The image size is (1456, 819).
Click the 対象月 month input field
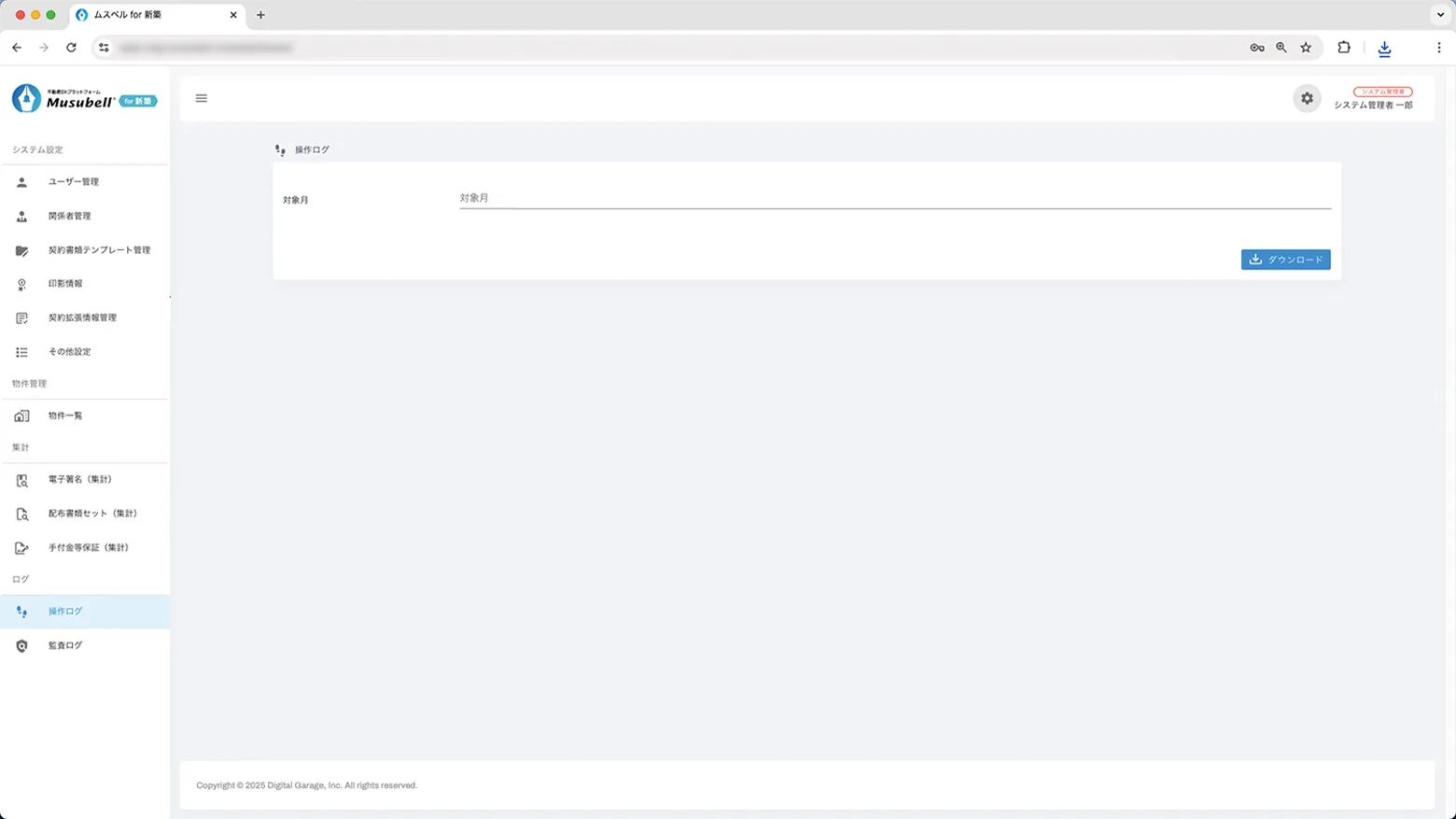click(894, 198)
